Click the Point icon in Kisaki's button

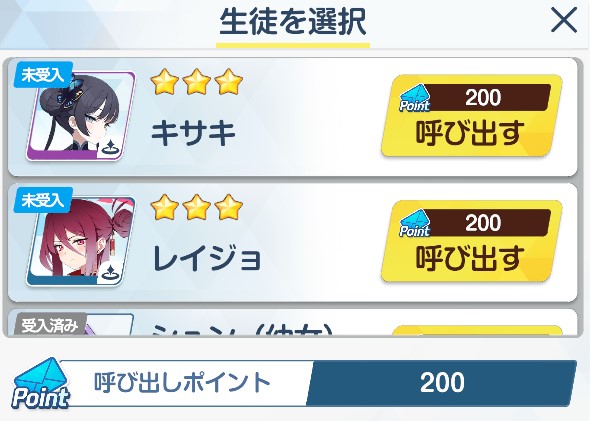[415, 99]
